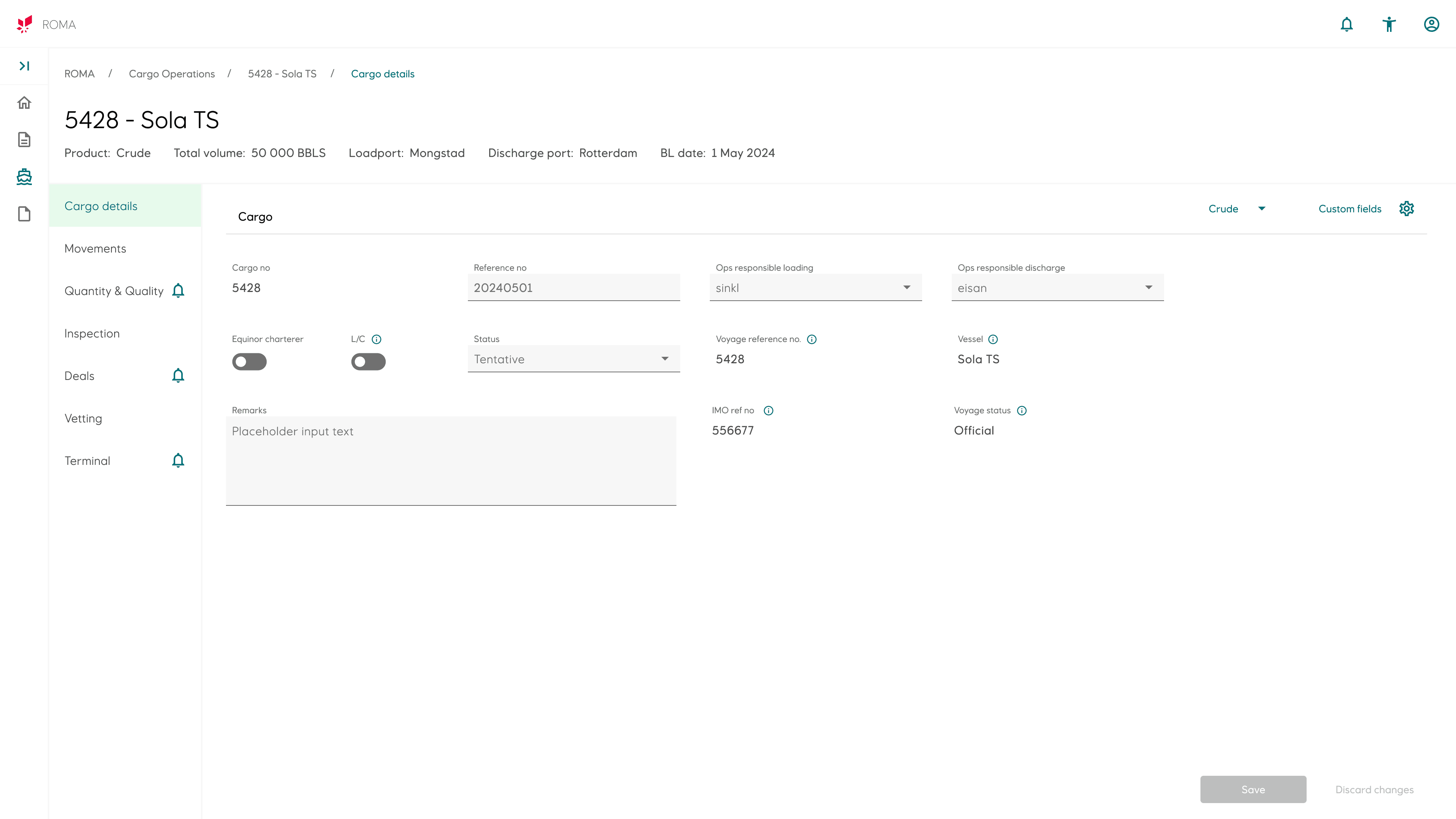Click the Save button
Screen dimensions: 1456x819
tap(1252, 789)
